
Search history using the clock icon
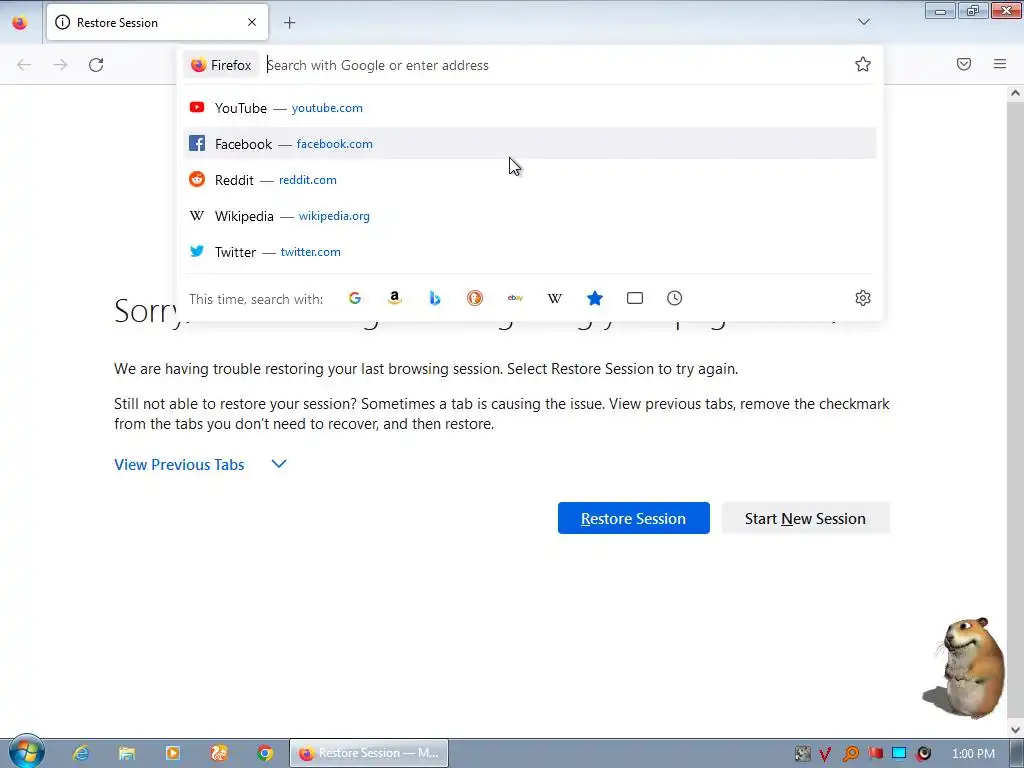(675, 298)
